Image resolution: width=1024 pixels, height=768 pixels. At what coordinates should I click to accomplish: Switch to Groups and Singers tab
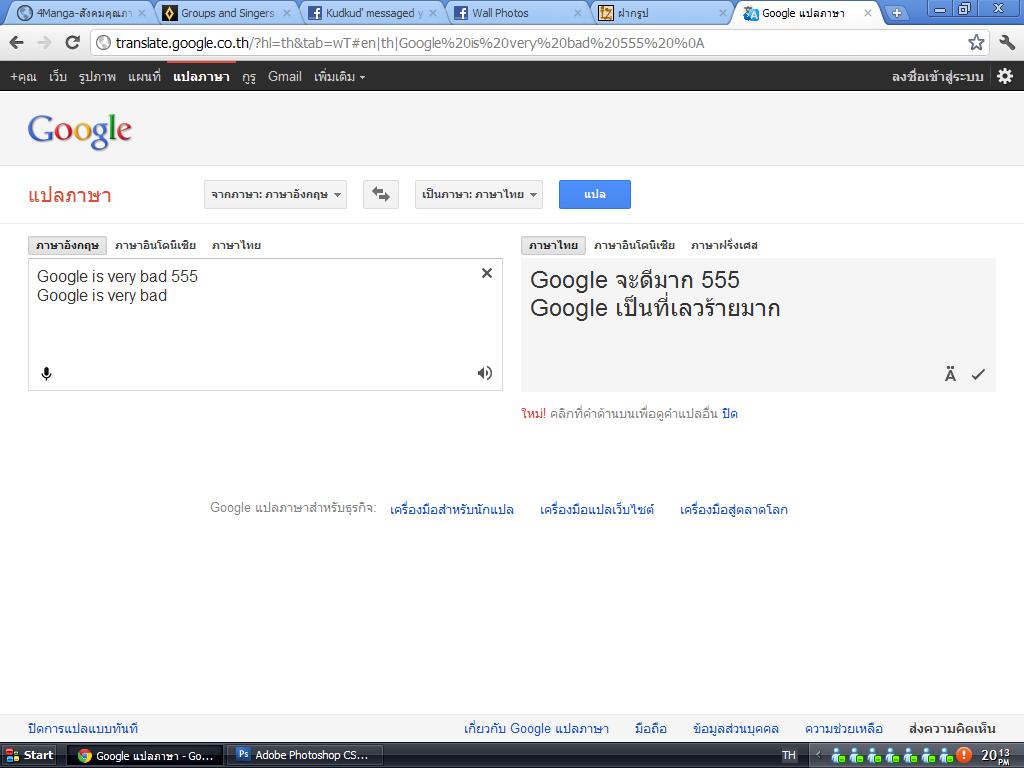[227, 13]
